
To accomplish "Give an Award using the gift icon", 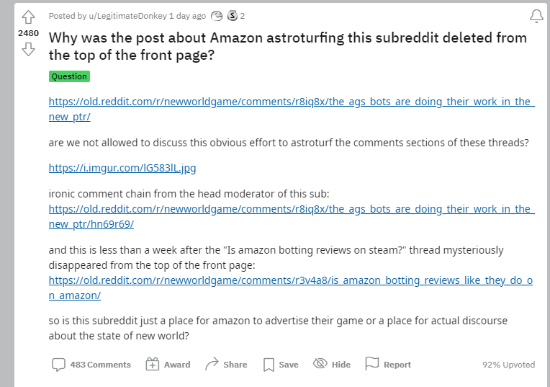I will pyautogui.click(x=168, y=365).
